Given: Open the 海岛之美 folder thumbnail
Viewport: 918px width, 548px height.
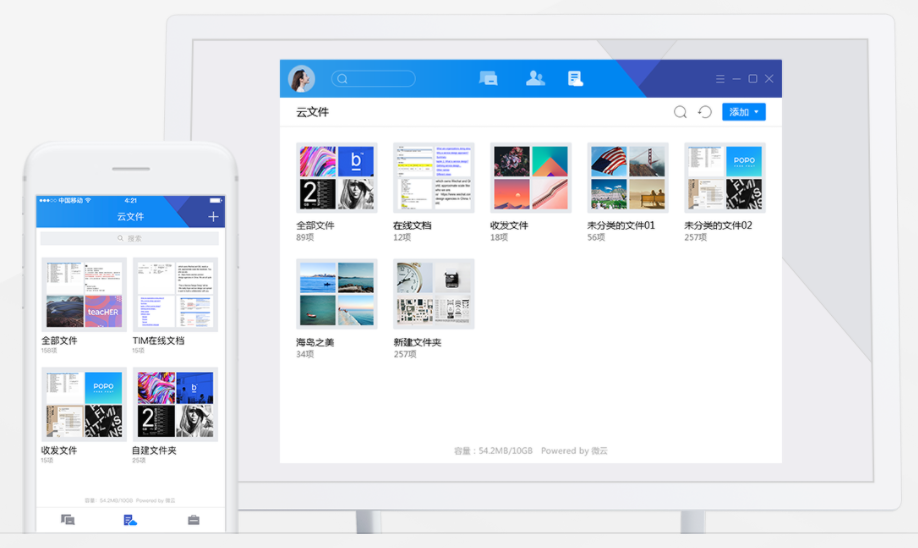Looking at the screenshot, I should [x=337, y=294].
